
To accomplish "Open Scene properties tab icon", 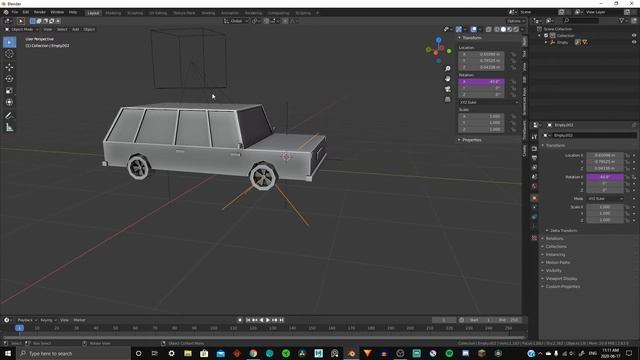I will click(534, 177).
